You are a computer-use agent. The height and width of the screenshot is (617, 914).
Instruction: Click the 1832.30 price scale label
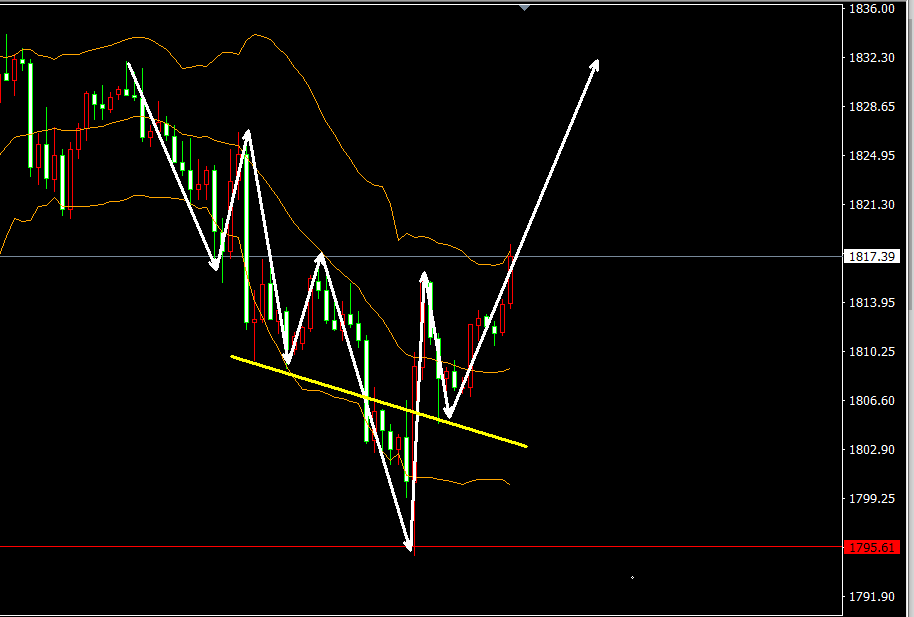click(x=871, y=58)
